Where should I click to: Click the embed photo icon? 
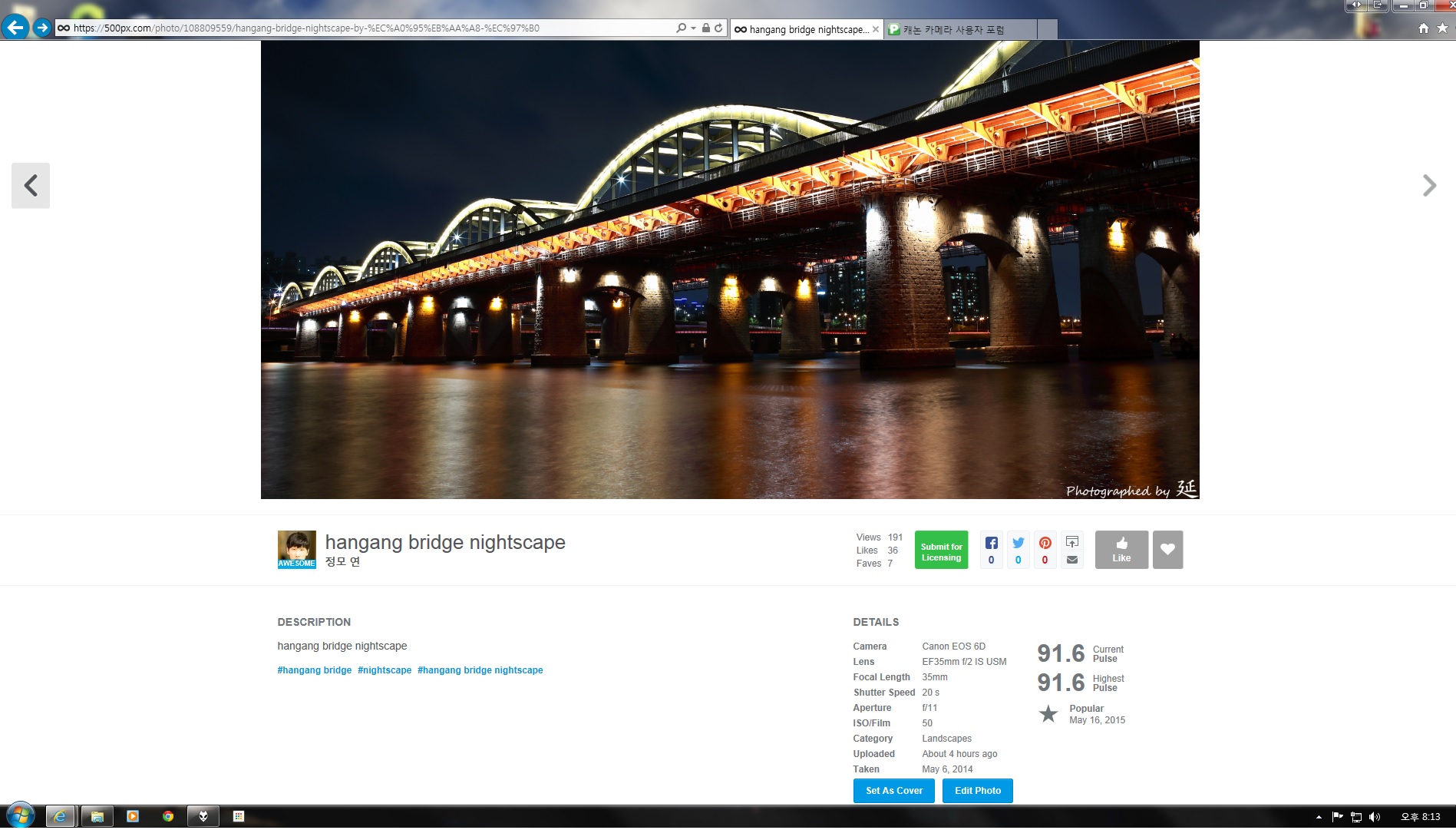point(1071,542)
